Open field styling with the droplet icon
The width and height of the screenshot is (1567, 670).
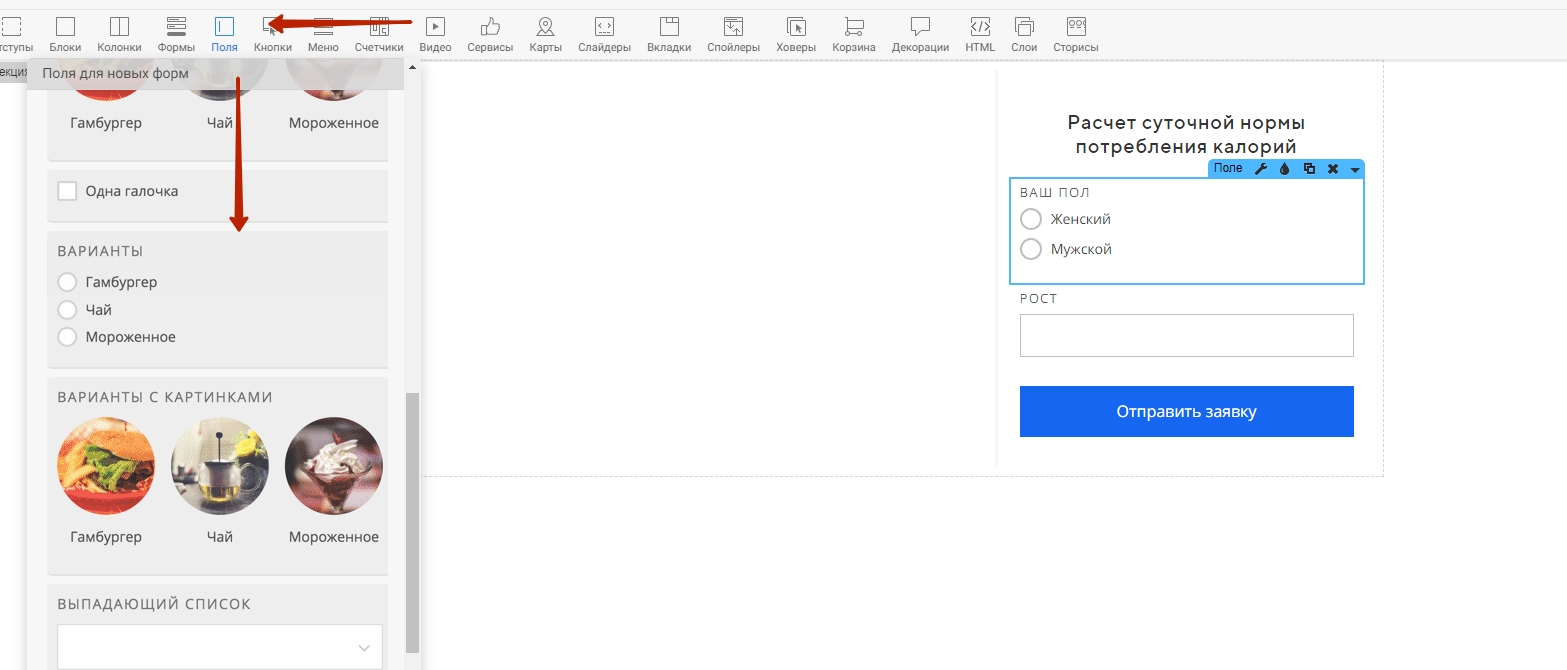click(1285, 169)
